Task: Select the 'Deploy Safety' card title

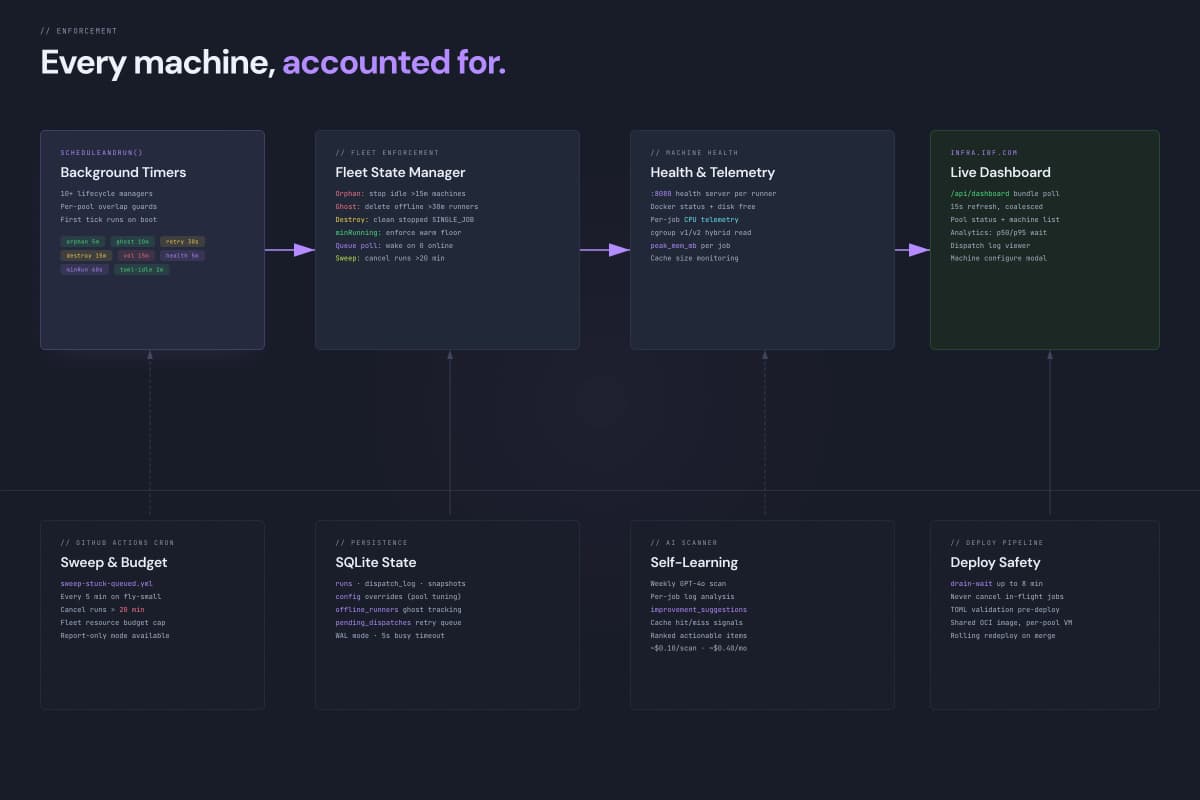Action: click(995, 563)
